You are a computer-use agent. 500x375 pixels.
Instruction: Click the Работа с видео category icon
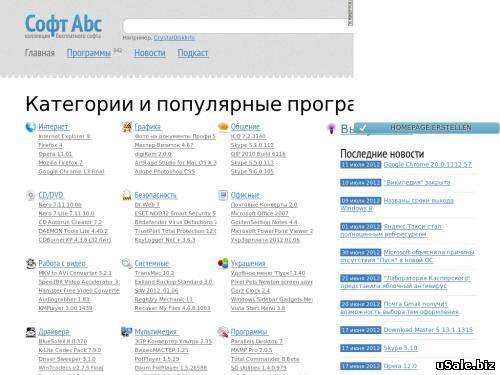[31, 264]
